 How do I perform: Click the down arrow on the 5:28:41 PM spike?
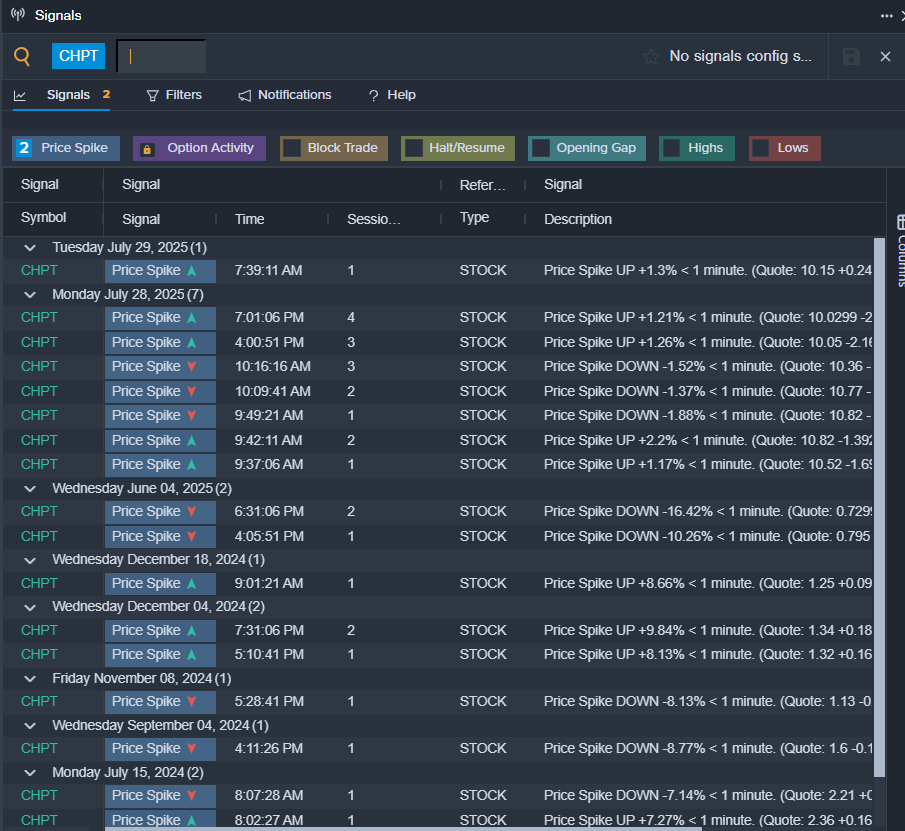coord(192,701)
